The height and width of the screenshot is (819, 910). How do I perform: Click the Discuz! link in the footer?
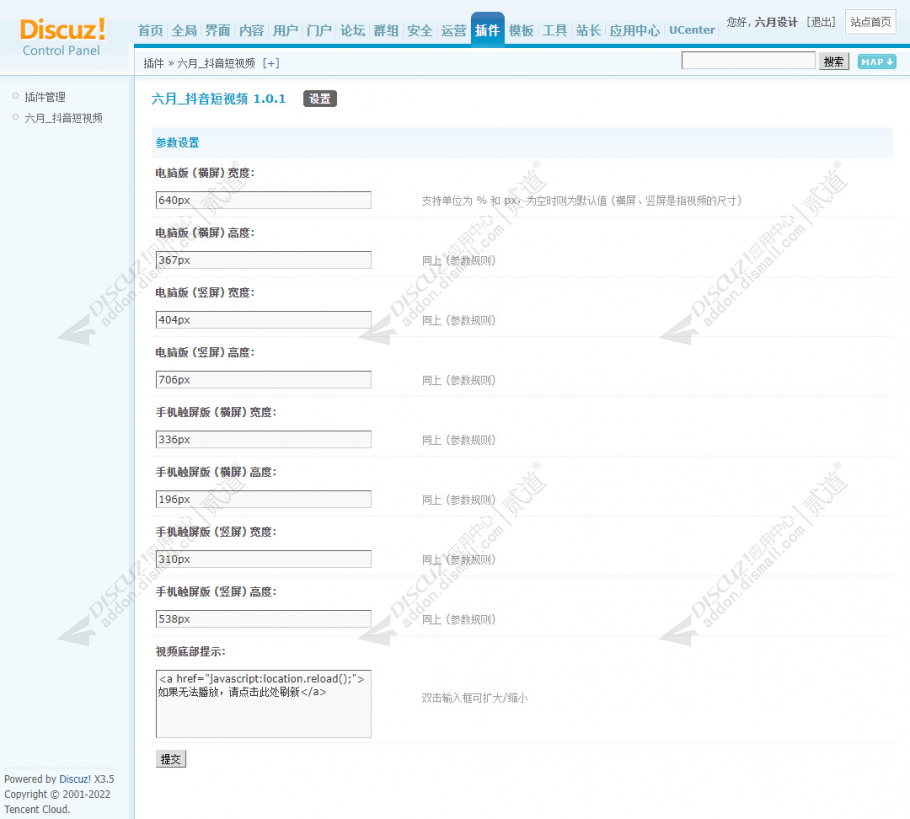pyautogui.click(x=75, y=779)
